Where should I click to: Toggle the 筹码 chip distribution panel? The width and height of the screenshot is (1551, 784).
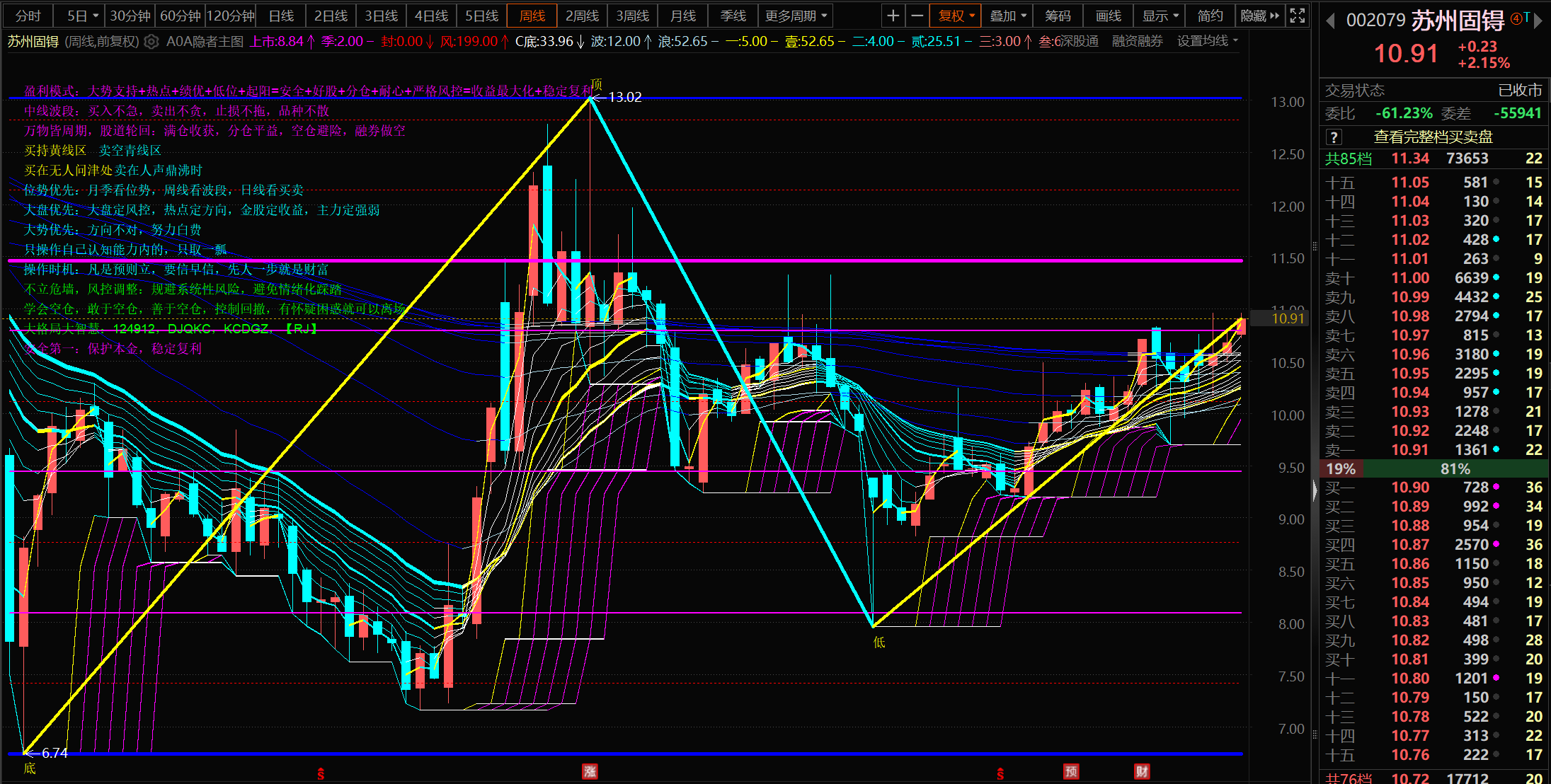1058,16
